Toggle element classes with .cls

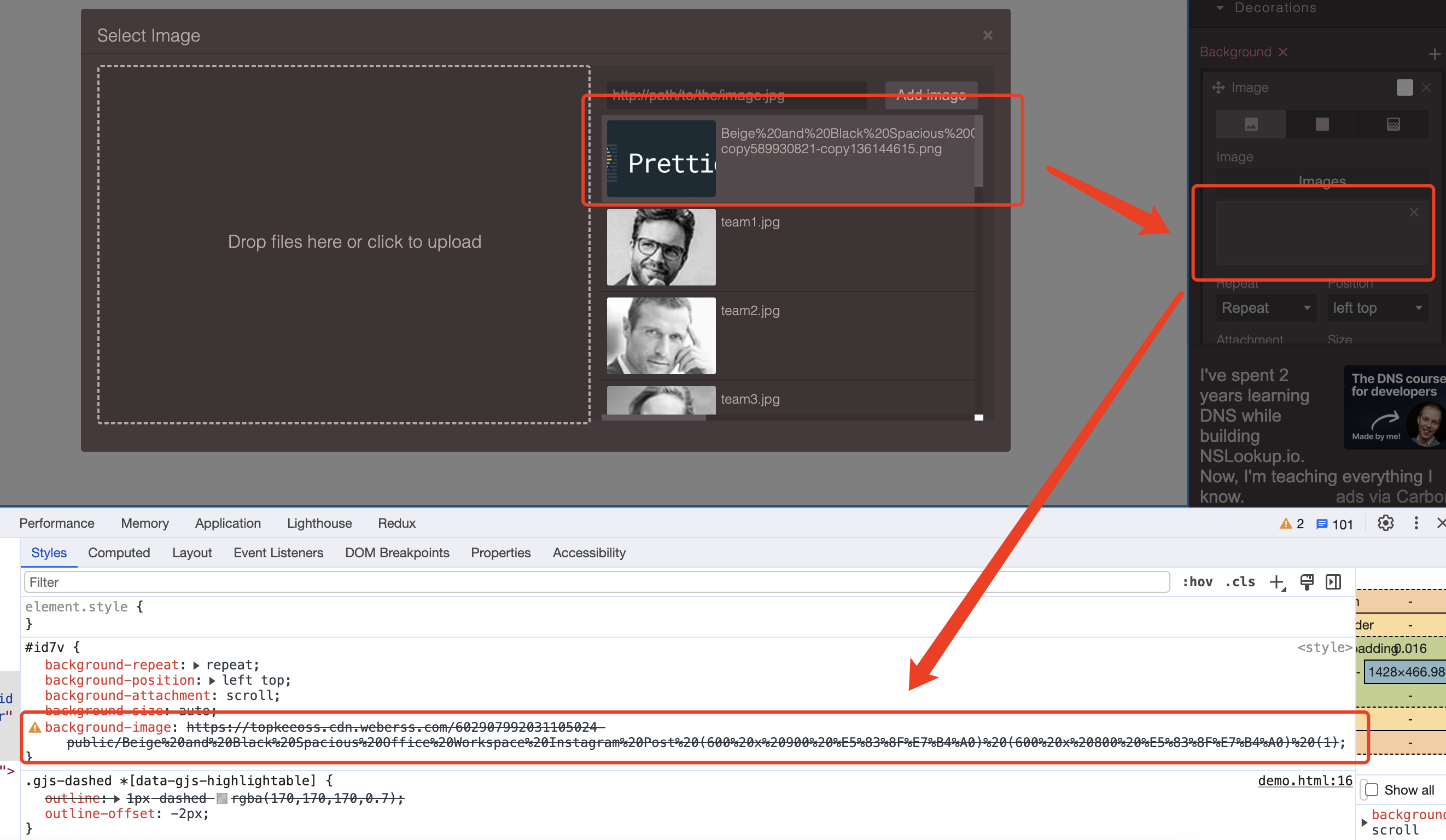tap(1240, 582)
